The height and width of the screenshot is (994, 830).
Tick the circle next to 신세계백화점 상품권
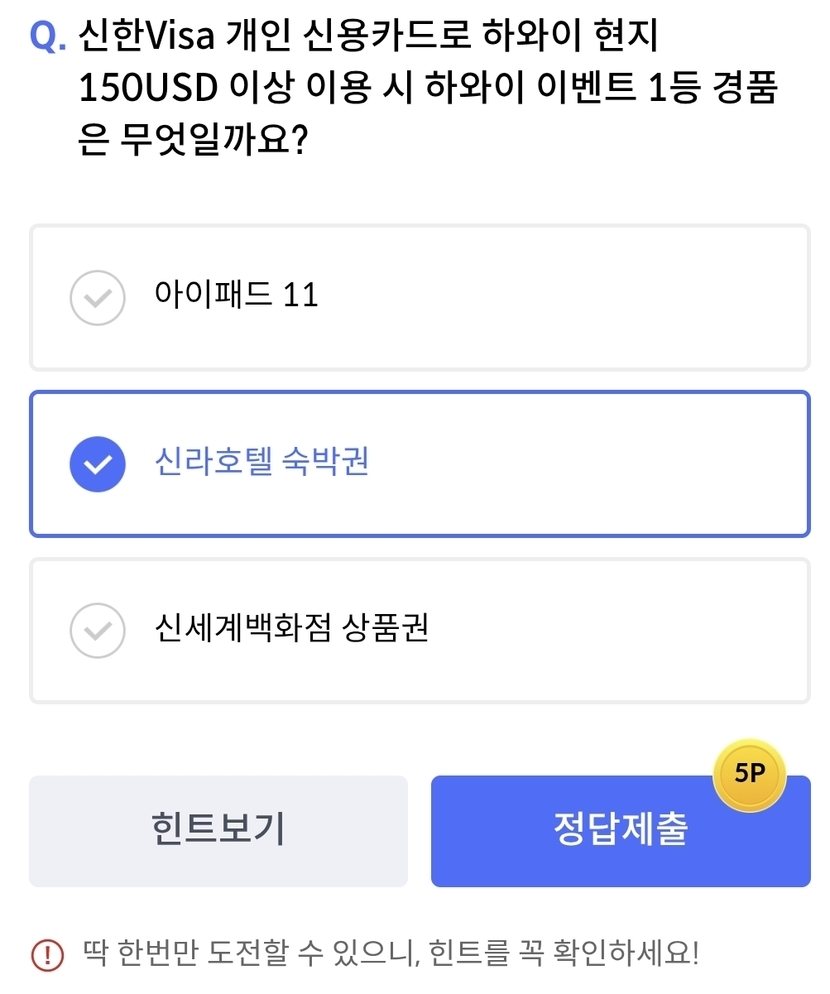coord(97,631)
